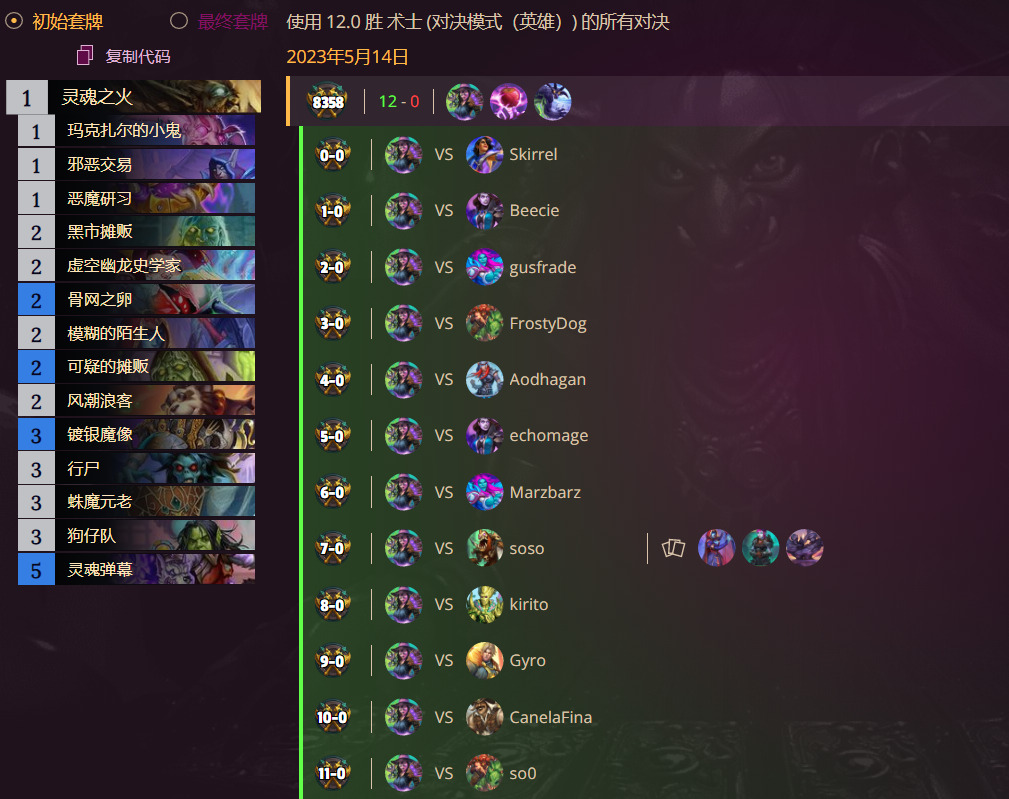Select the 灵魂弹幕 card entry

point(136,569)
